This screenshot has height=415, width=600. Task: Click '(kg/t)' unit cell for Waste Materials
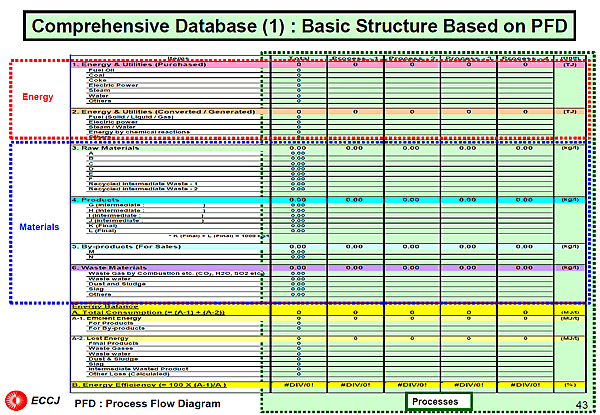coord(570,268)
